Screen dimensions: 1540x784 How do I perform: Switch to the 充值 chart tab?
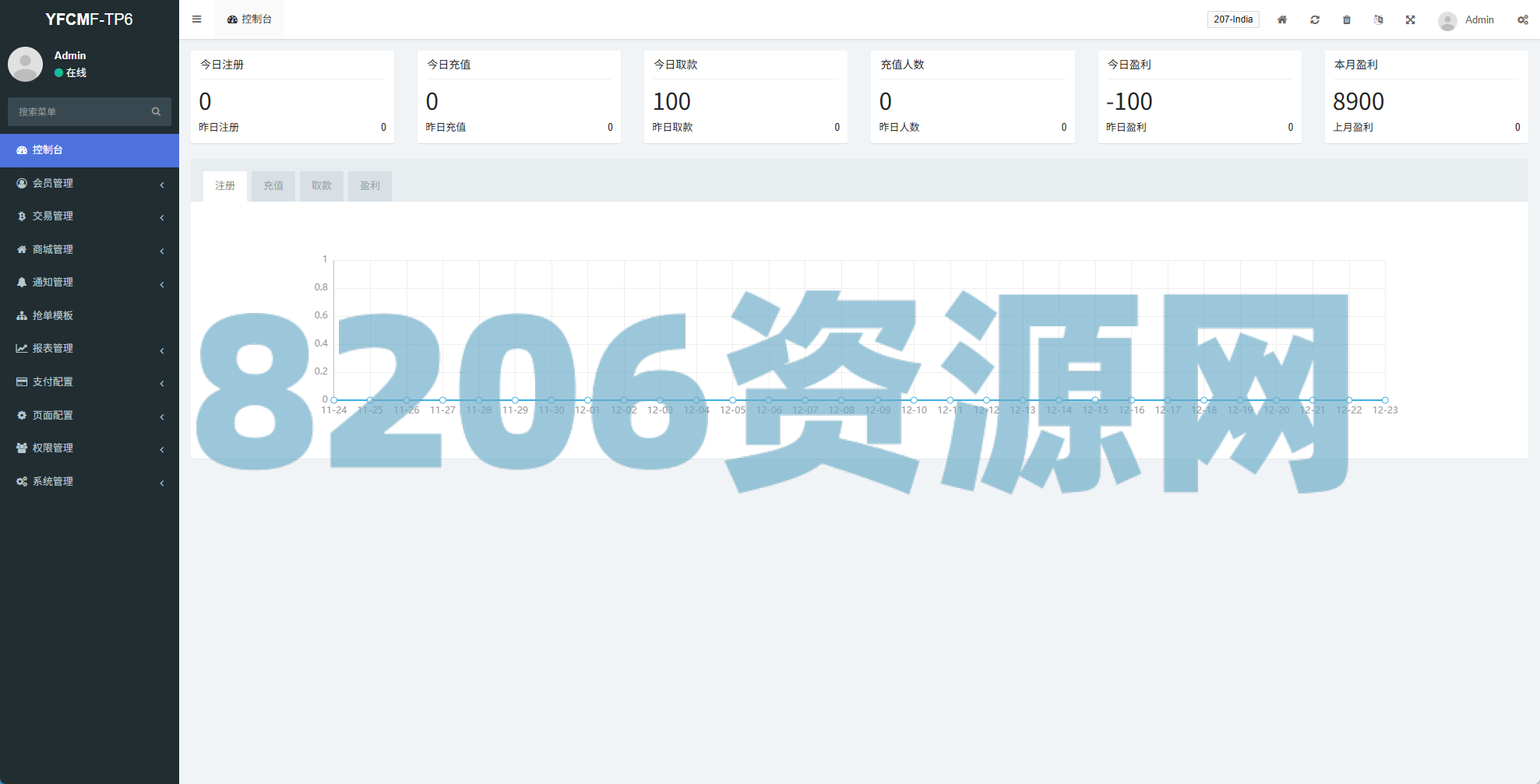click(x=273, y=186)
